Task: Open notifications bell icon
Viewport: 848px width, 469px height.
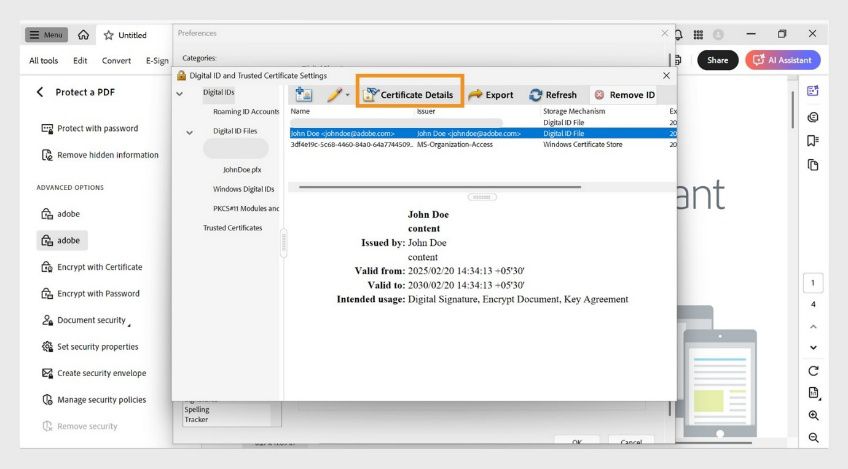Action: [678, 35]
